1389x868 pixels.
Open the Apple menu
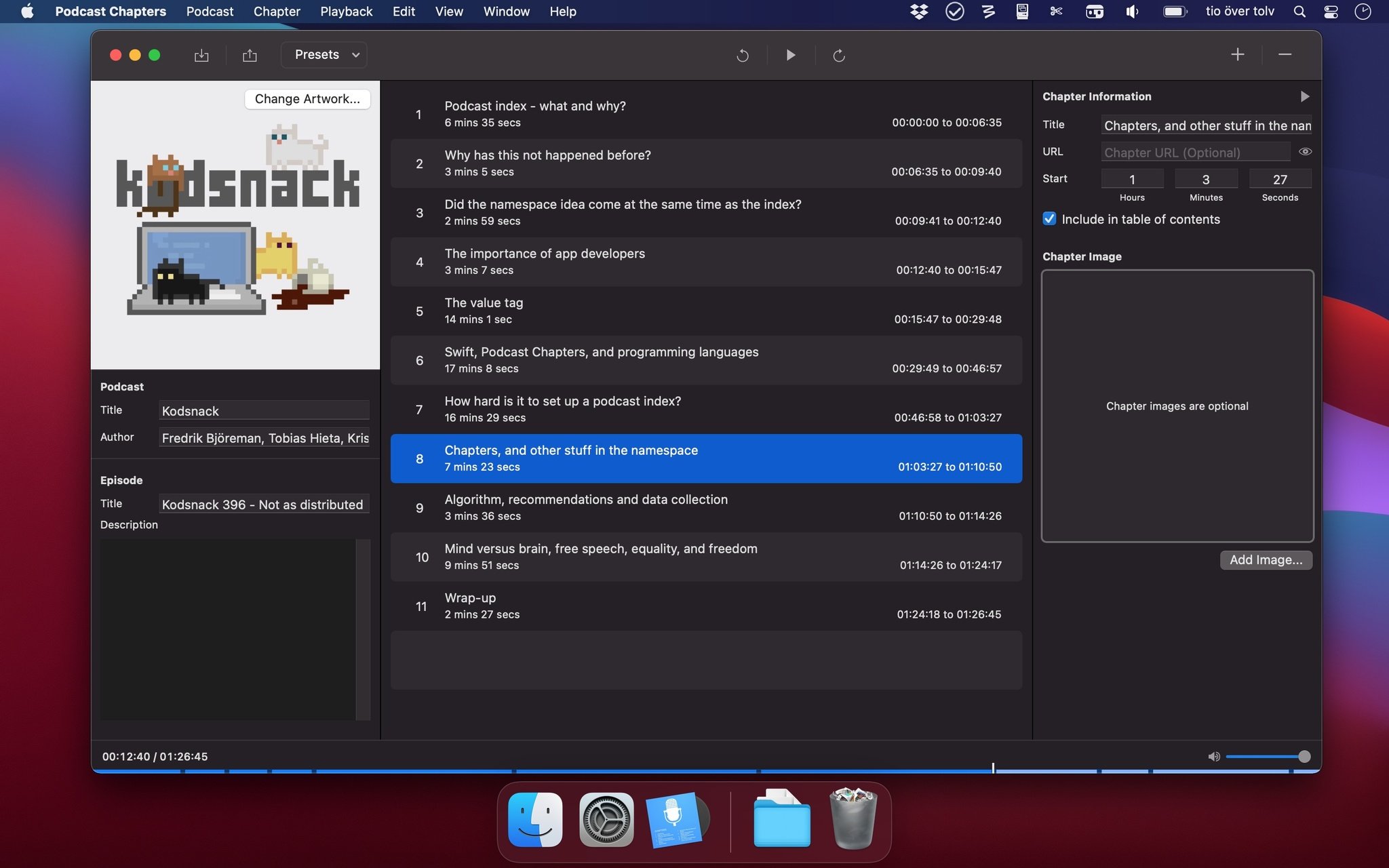pos(27,12)
